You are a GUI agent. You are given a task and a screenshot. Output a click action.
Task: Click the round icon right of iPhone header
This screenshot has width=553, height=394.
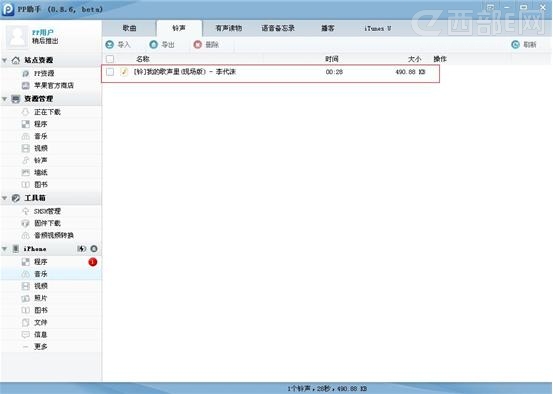[x=94, y=249]
